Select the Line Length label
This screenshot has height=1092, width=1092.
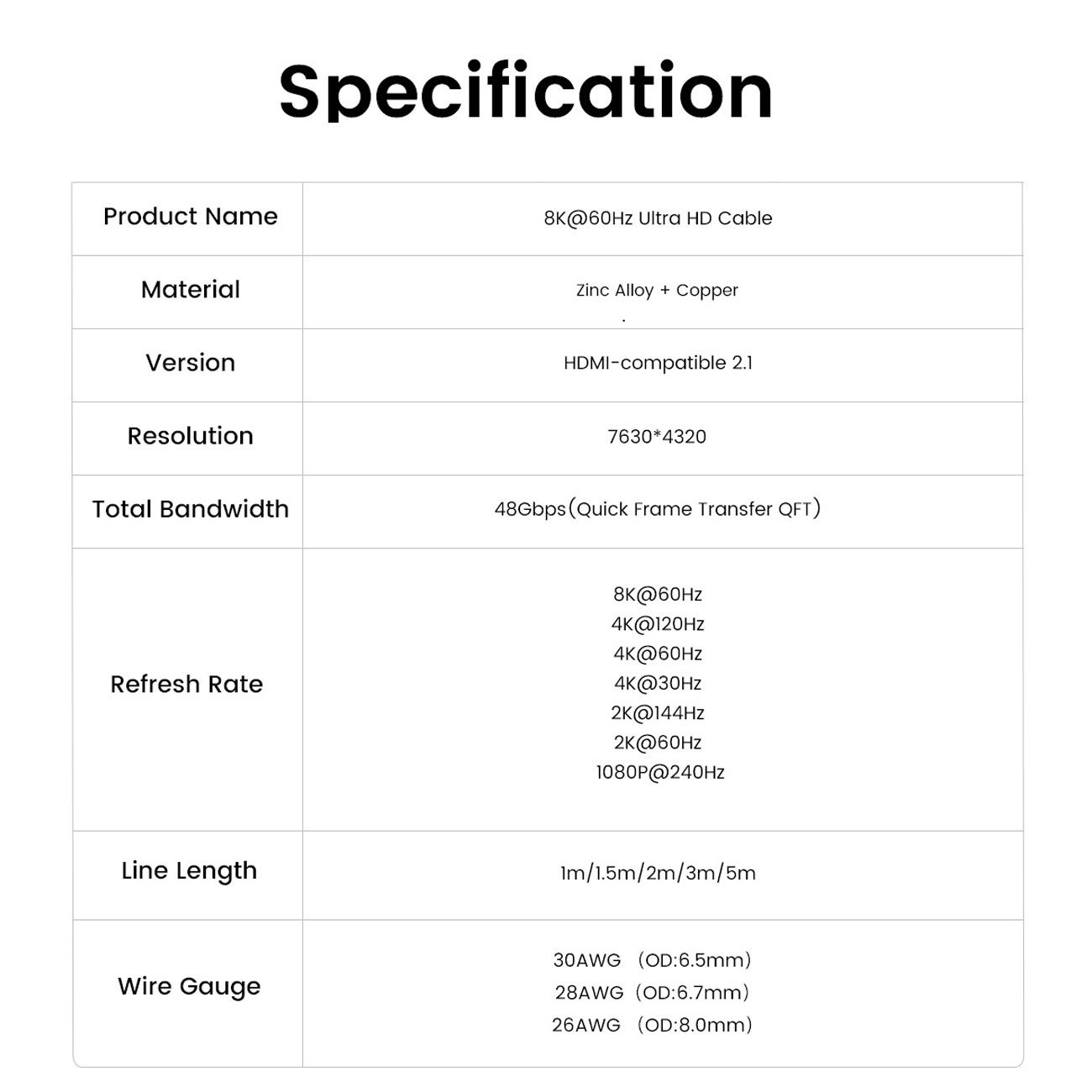point(189,871)
